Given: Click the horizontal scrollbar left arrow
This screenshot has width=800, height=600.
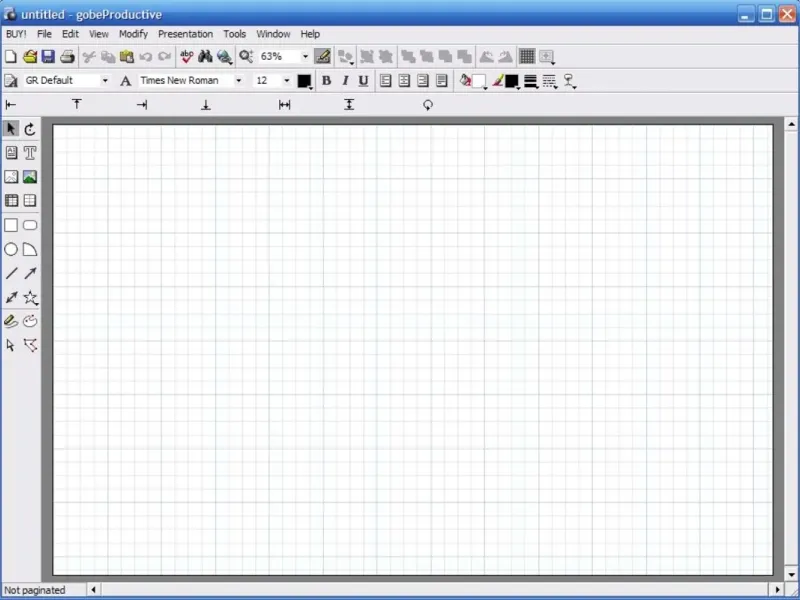Looking at the screenshot, I should click(x=93, y=590).
